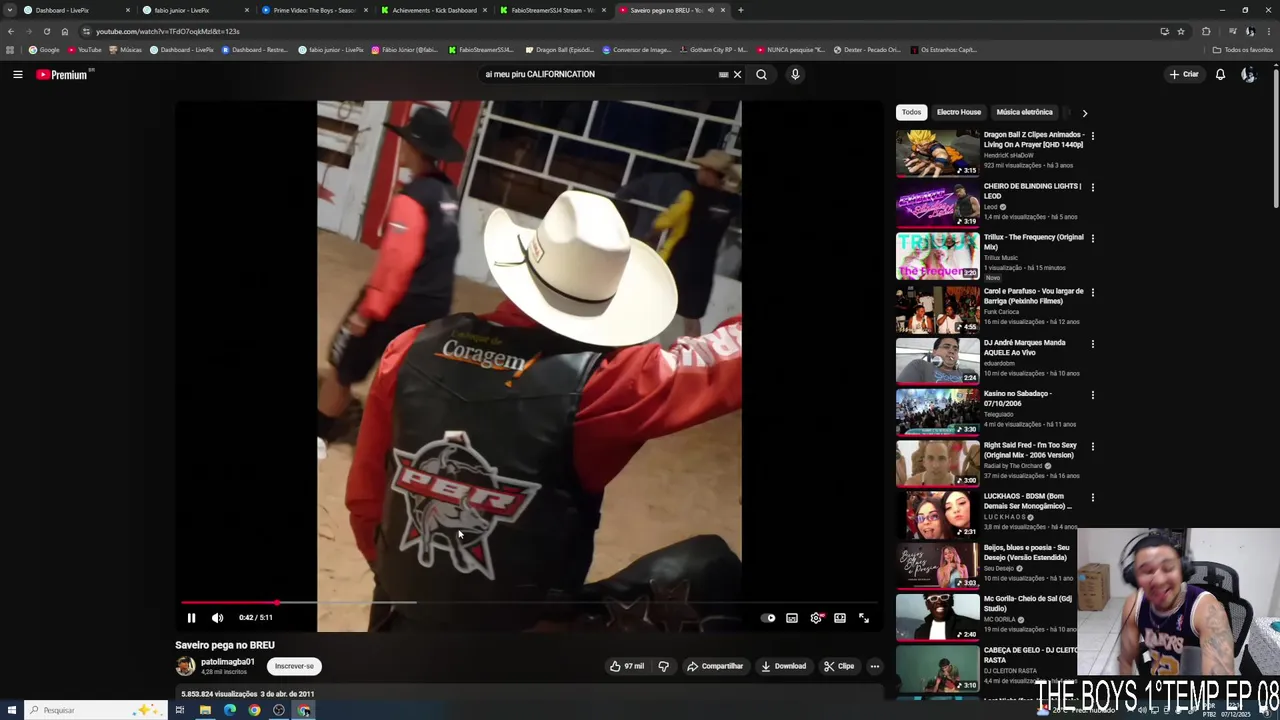Open YouTube notifications bell
1280x720 pixels.
tap(1220, 74)
